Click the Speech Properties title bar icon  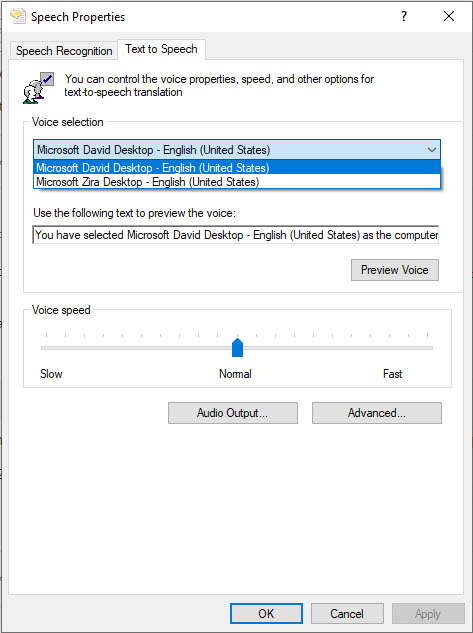17,16
